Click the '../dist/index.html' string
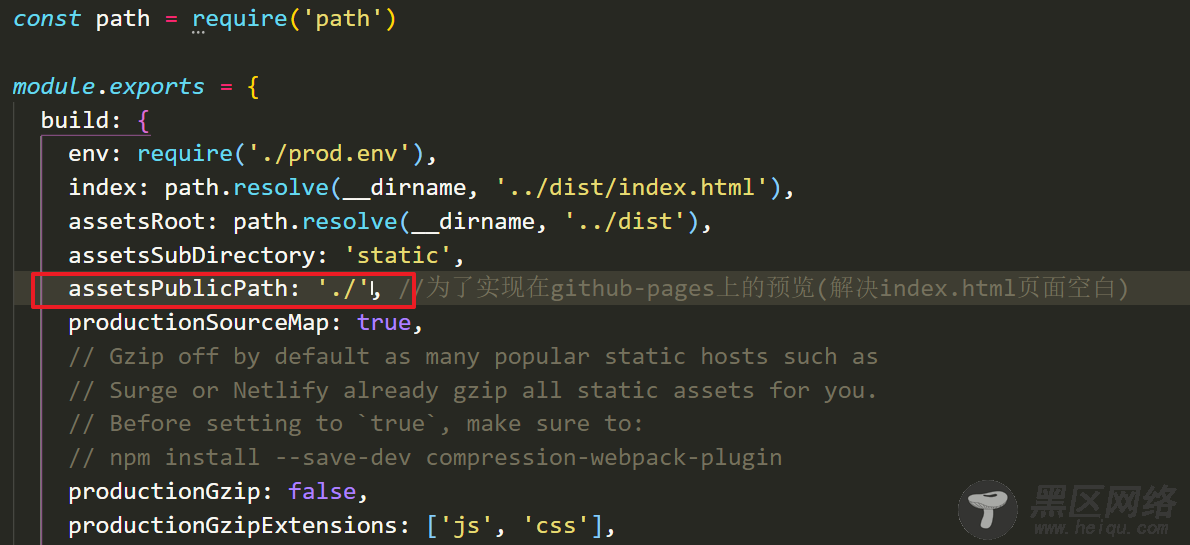Screen dimensions: 1190x545 (631, 187)
